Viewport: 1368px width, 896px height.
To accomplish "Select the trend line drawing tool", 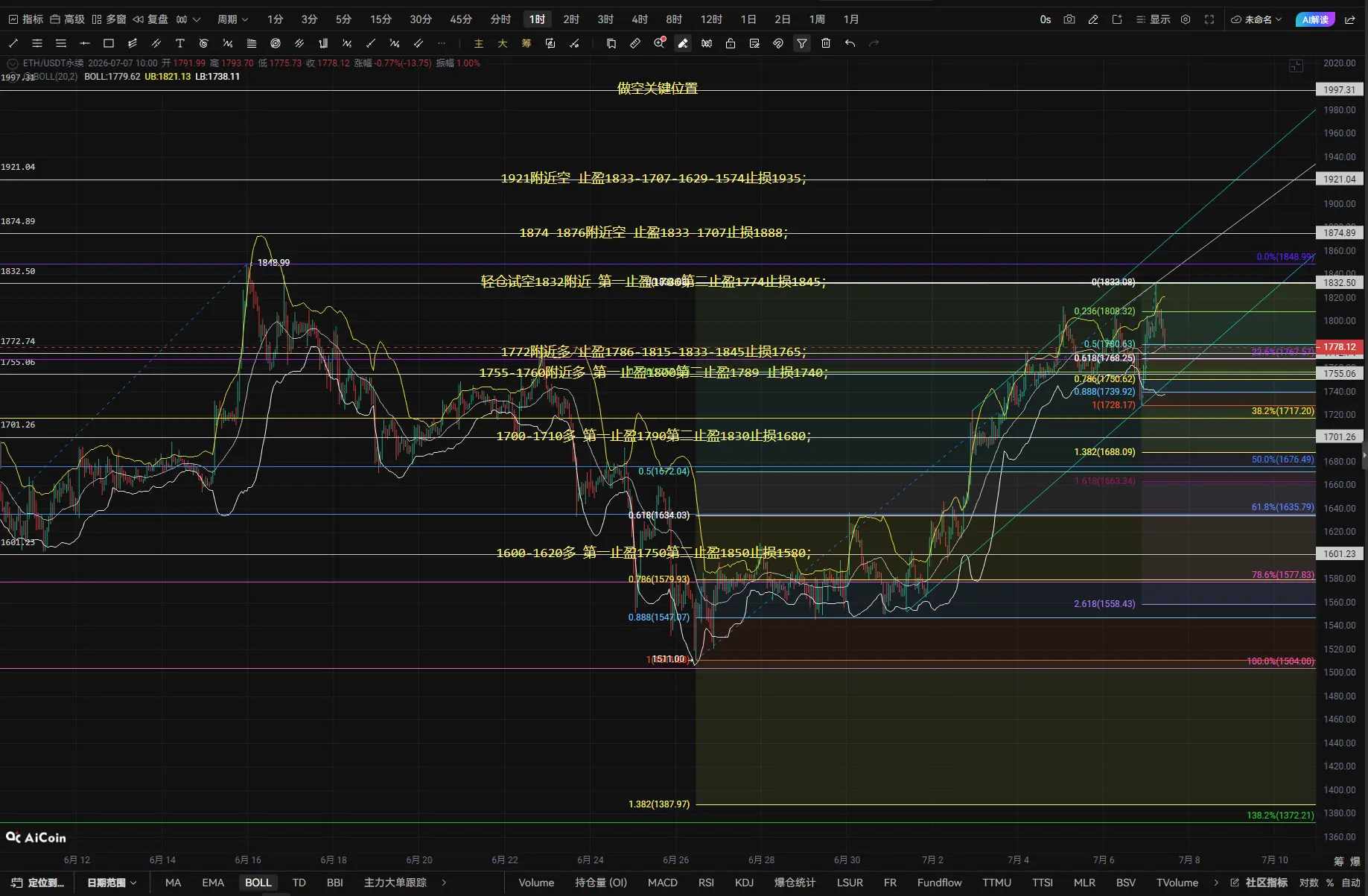I will click(x=13, y=43).
